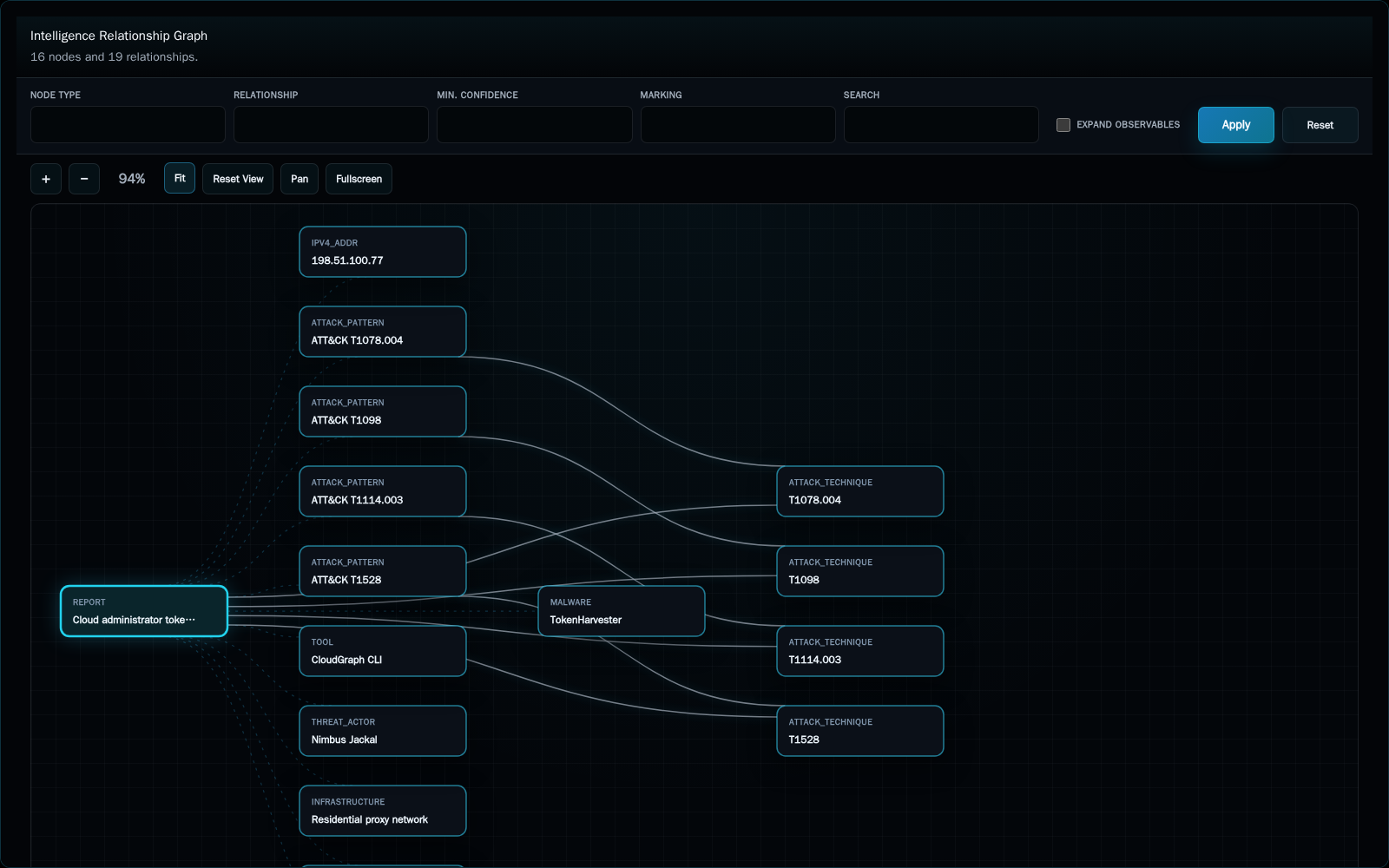Select the ATT&CK T1114.003 attack pattern node
The image size is (1389, 868).
pyautogui.click(x=383, y=491)
